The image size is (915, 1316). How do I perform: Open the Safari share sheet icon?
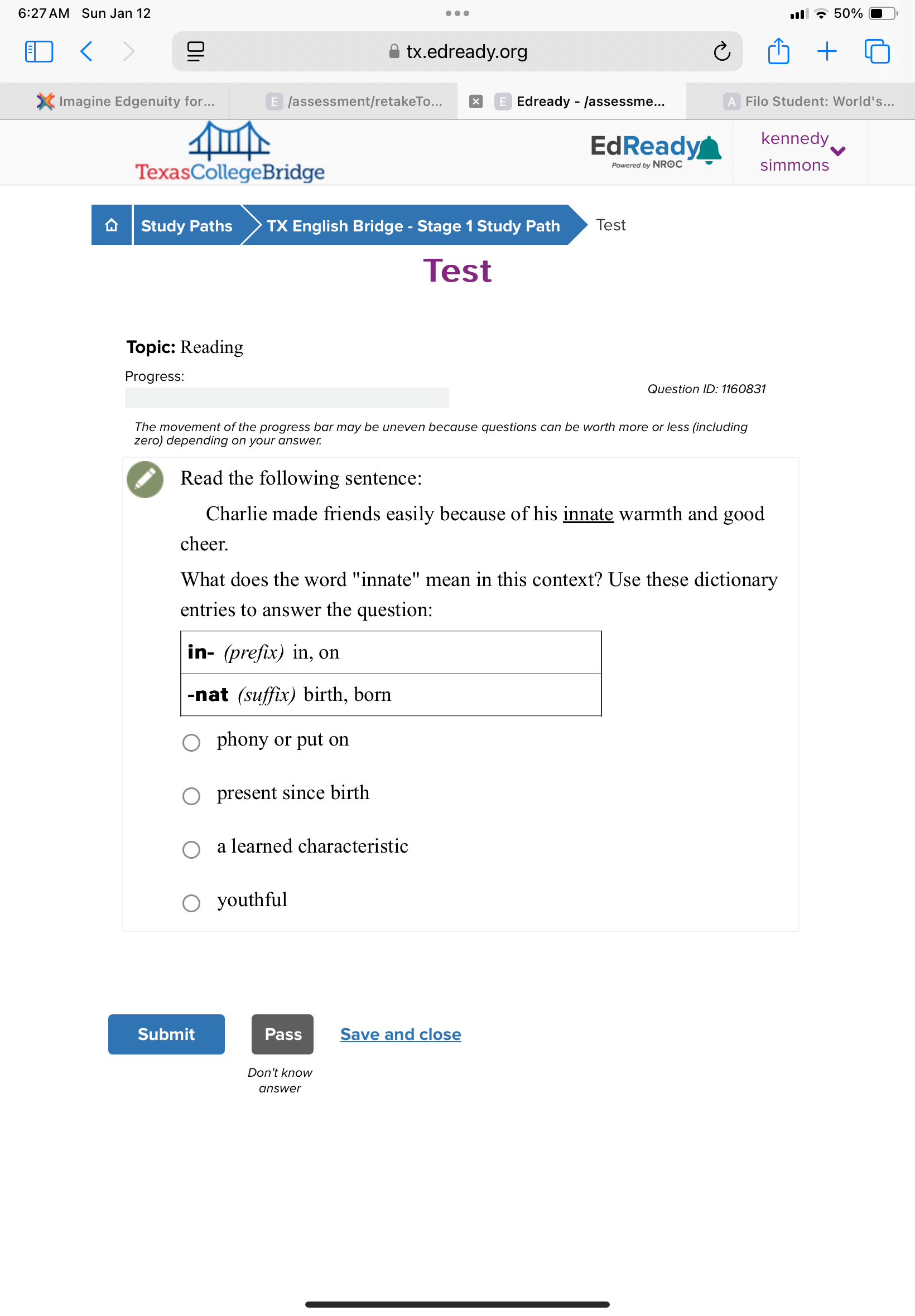(778, 51)
